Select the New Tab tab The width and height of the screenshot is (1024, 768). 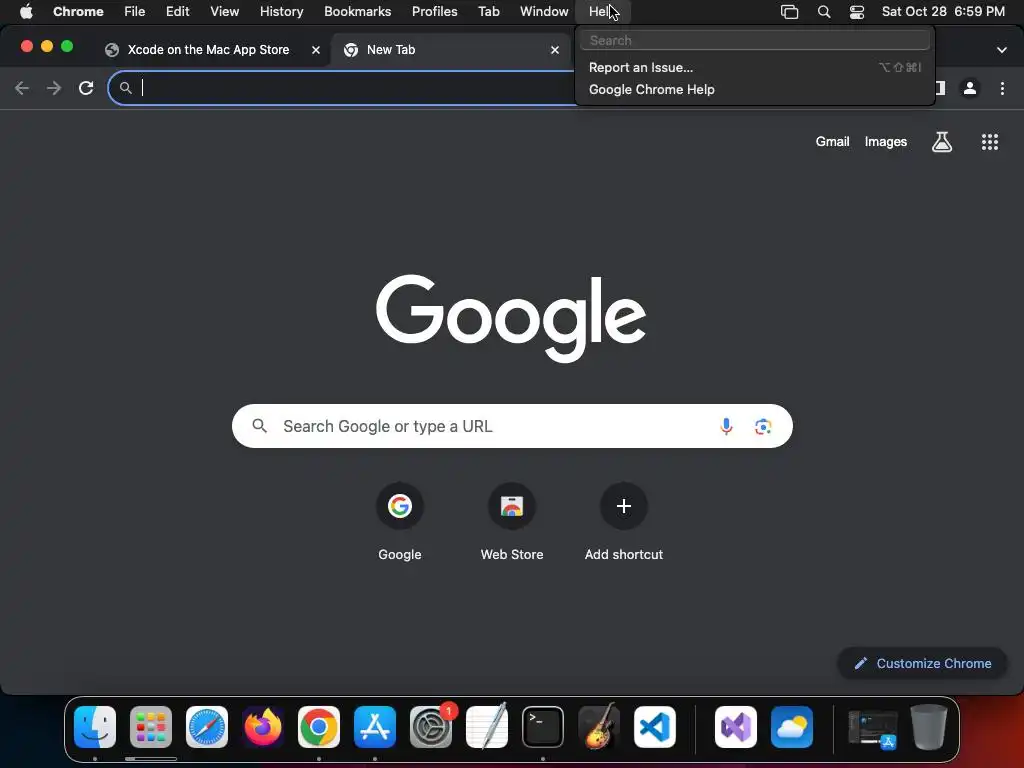coord(451,50)
